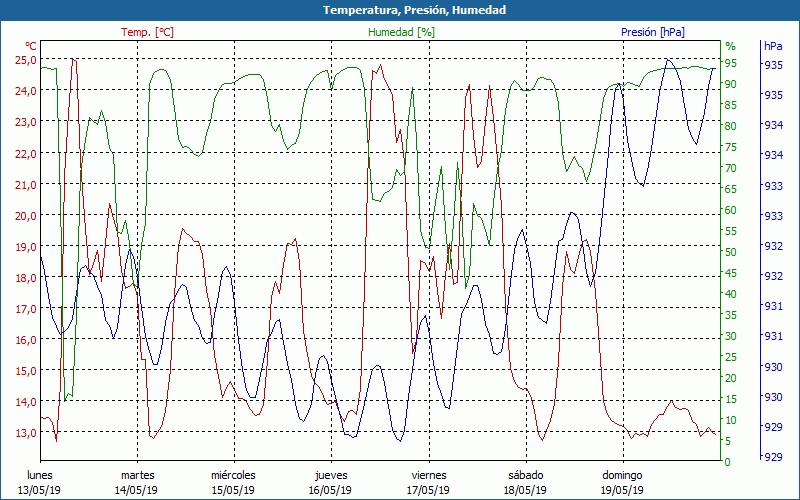This screenshot has width=800, height=500.
Task: Click the green "50" humidity axis value
Action: point(731,253)
